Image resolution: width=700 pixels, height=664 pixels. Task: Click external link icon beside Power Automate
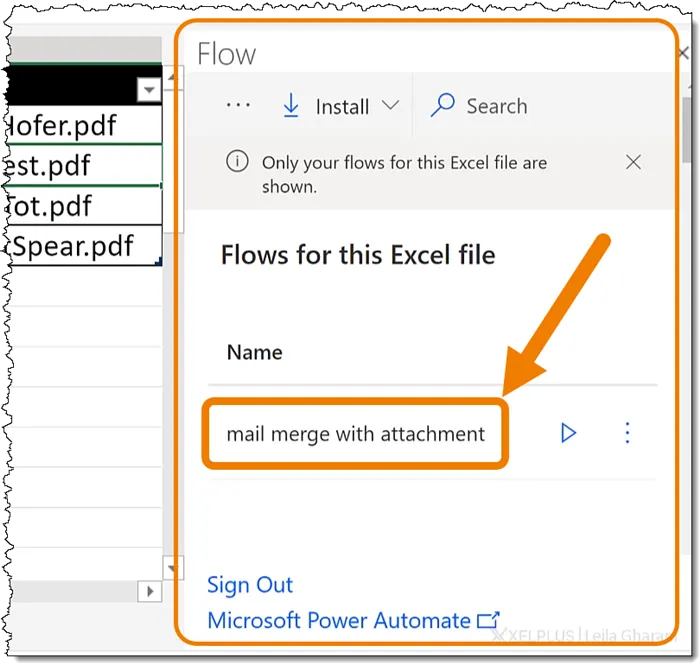(488, 621)
